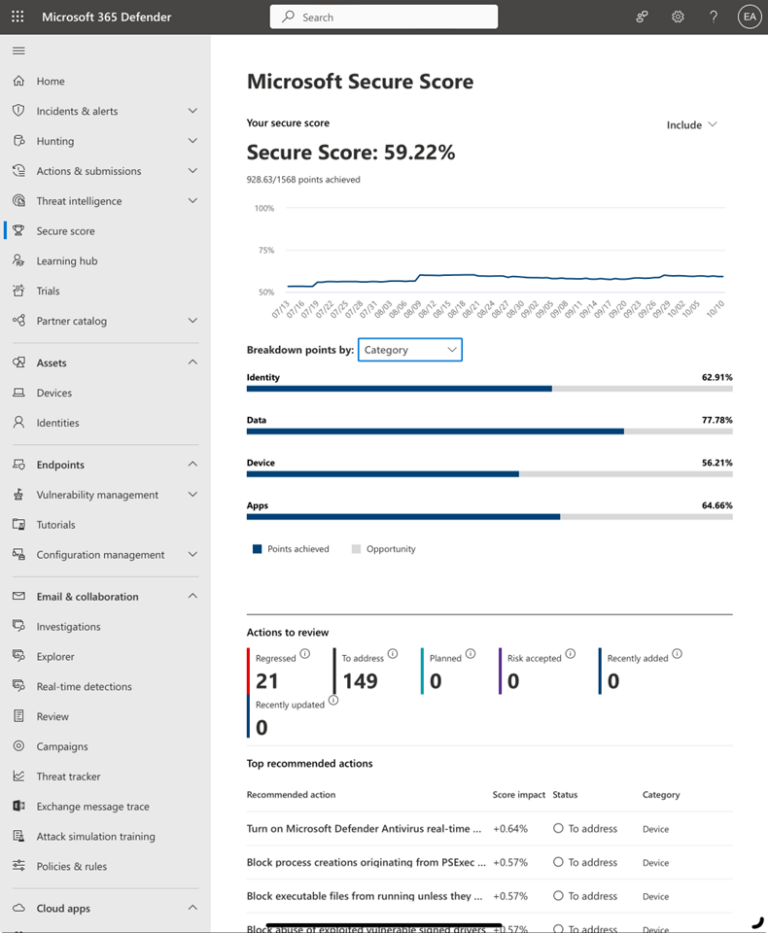Expand Incidents & alerts chevron
The width and height of the screenshot is (768, 933).
(193, 111)
